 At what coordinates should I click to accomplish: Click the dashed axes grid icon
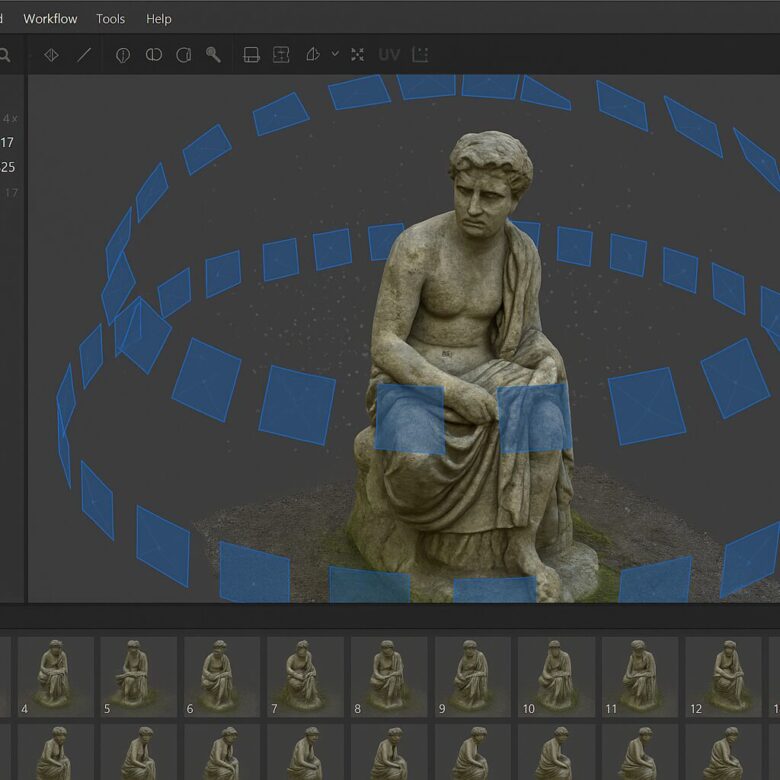420,55
